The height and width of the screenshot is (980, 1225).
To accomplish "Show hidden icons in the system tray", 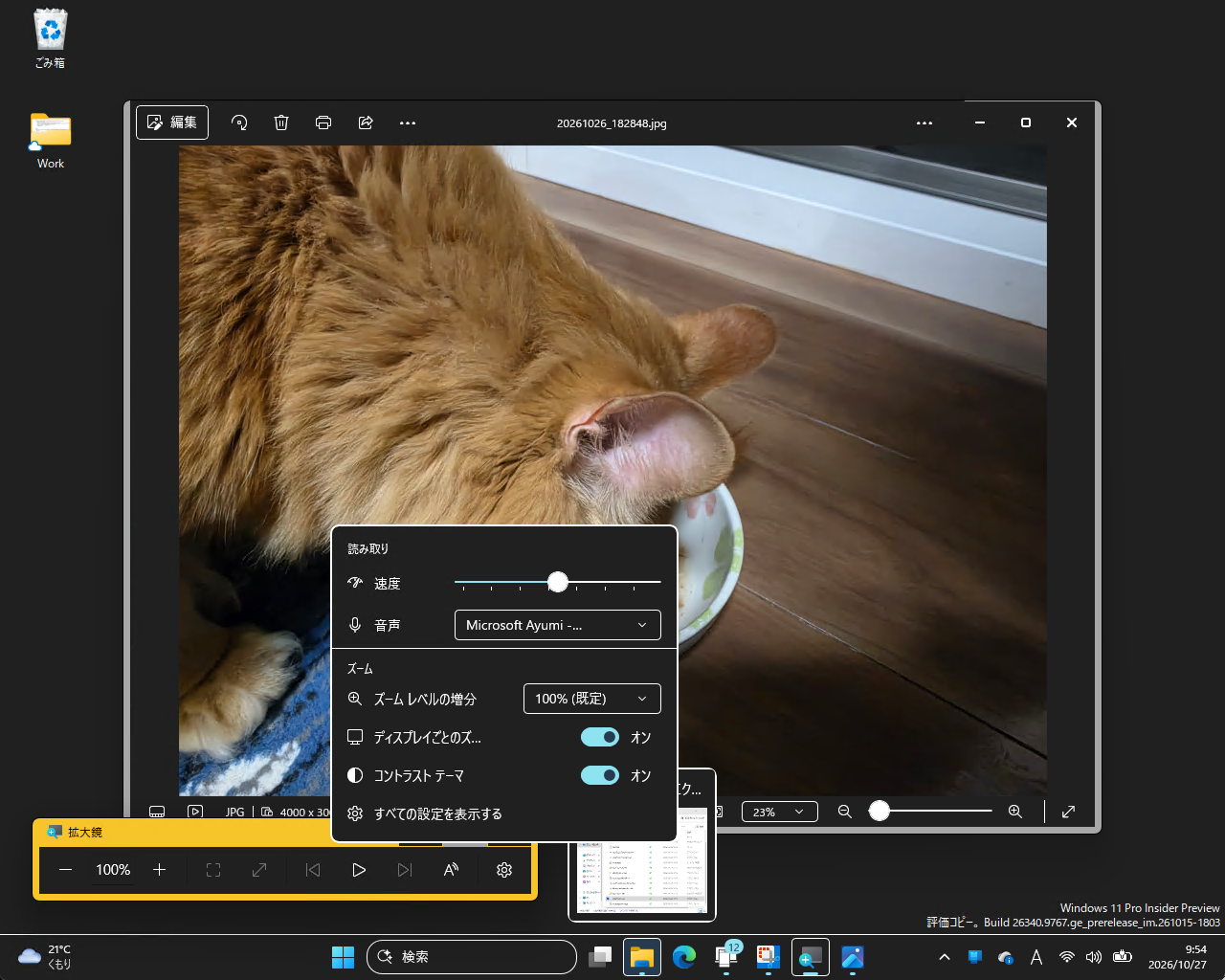I will click(945, 957).
